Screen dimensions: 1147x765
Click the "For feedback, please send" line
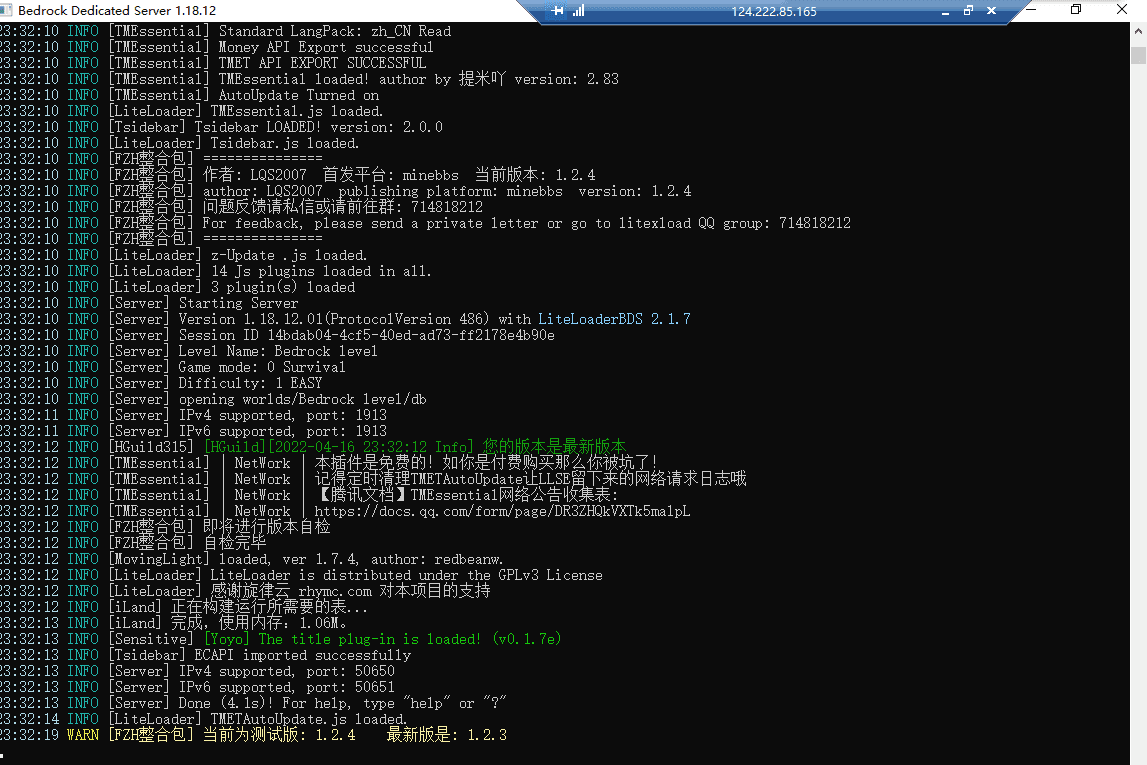pos(426,223)
